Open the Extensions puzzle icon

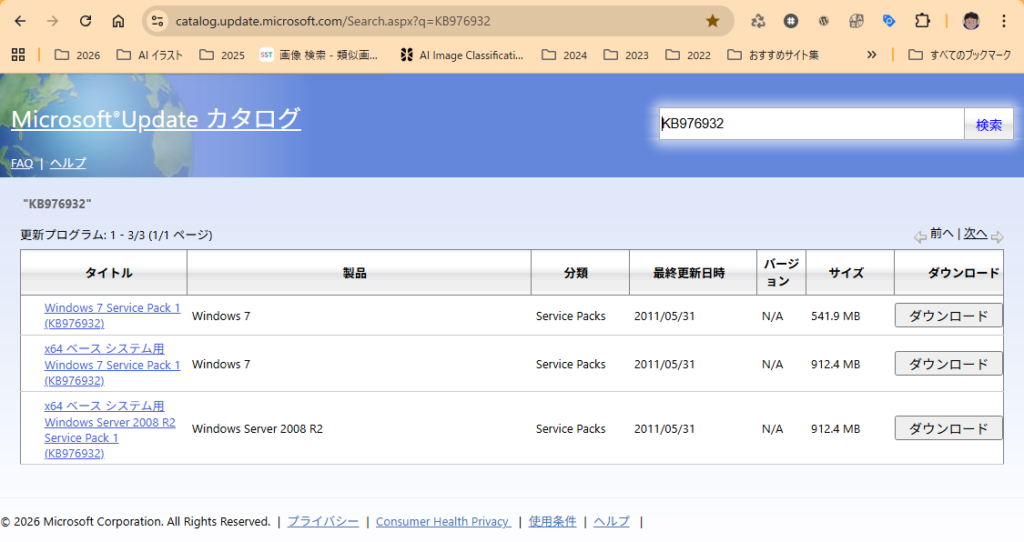(922, 21)
